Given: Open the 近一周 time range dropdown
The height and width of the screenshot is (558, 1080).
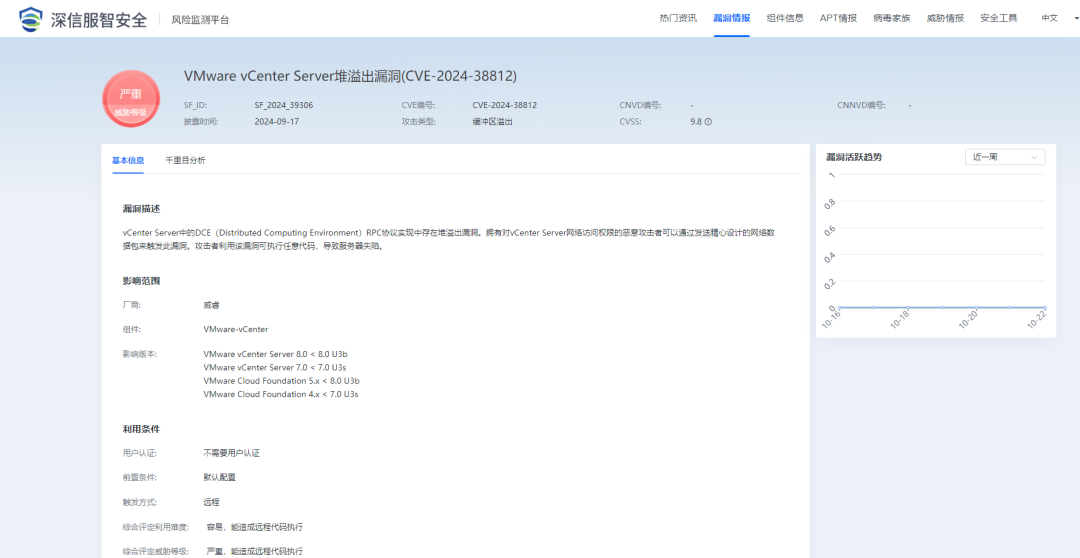Looking at the screenshot, I should [x=1005, y=157].
